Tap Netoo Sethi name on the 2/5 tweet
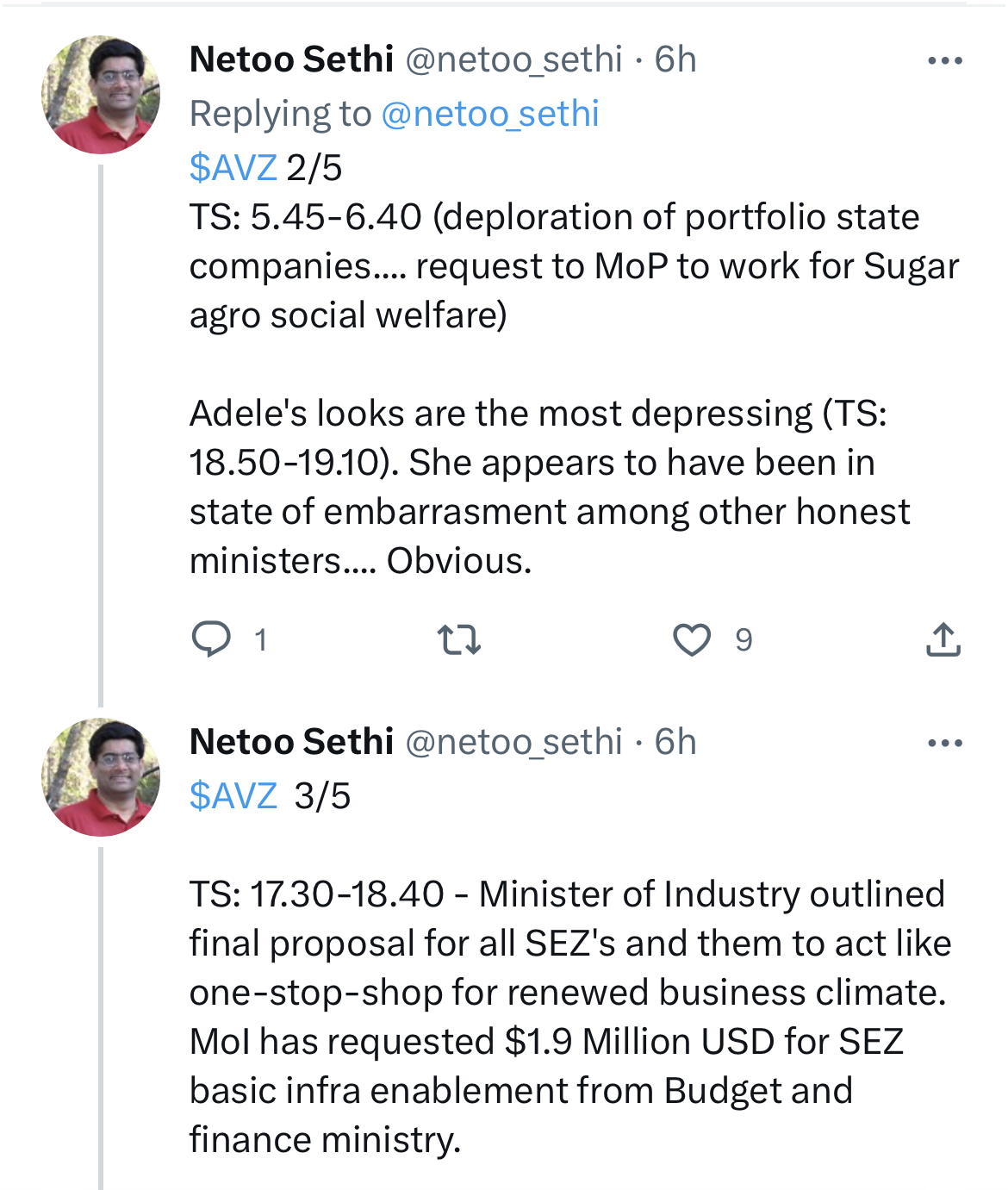This screenshot has height=1190, width=1008. [x=291, y=59]
